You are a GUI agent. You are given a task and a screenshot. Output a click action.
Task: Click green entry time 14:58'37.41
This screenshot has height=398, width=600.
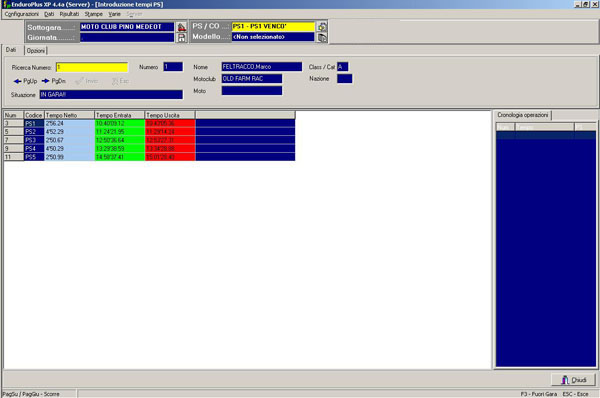(119, 157)
